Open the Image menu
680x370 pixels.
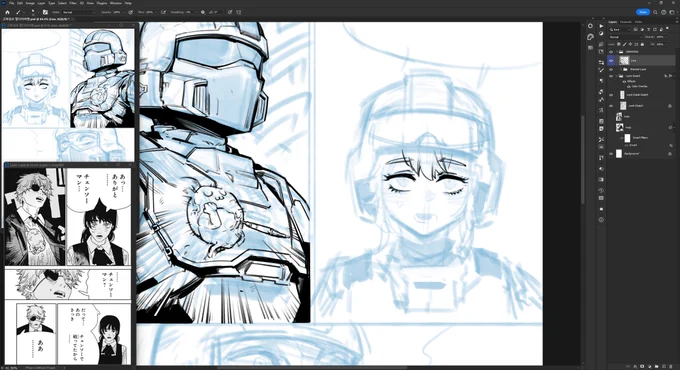pyautogui.click(x=30, y=3)
